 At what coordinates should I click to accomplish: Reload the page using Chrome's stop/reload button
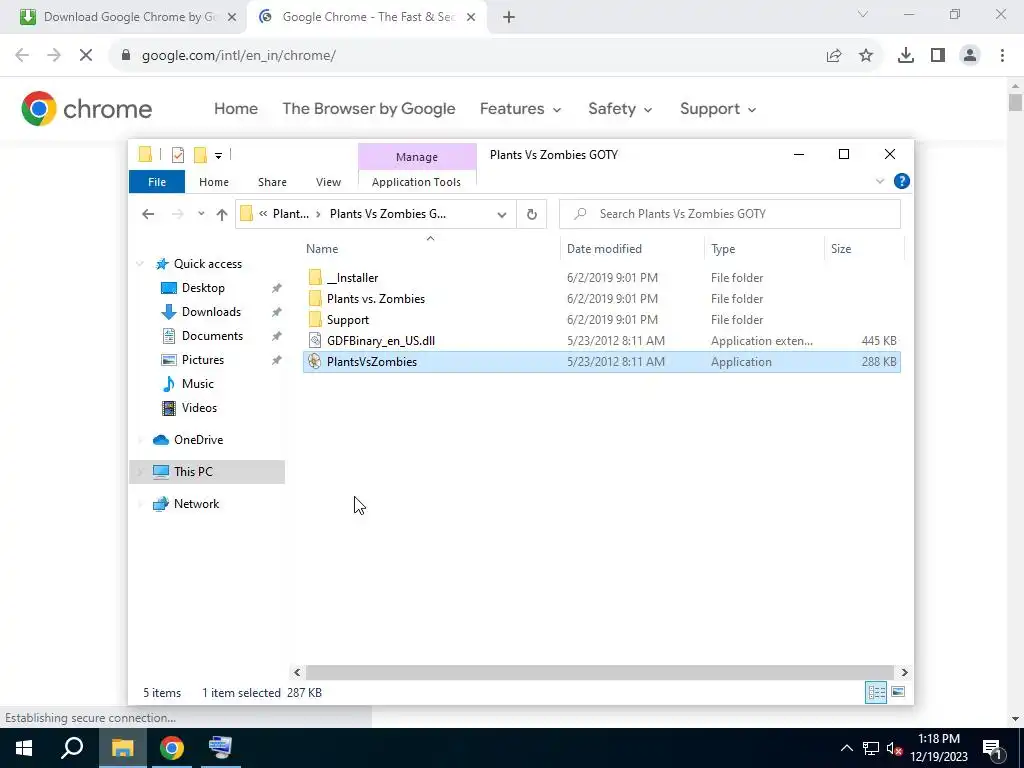tap(86, 56)
